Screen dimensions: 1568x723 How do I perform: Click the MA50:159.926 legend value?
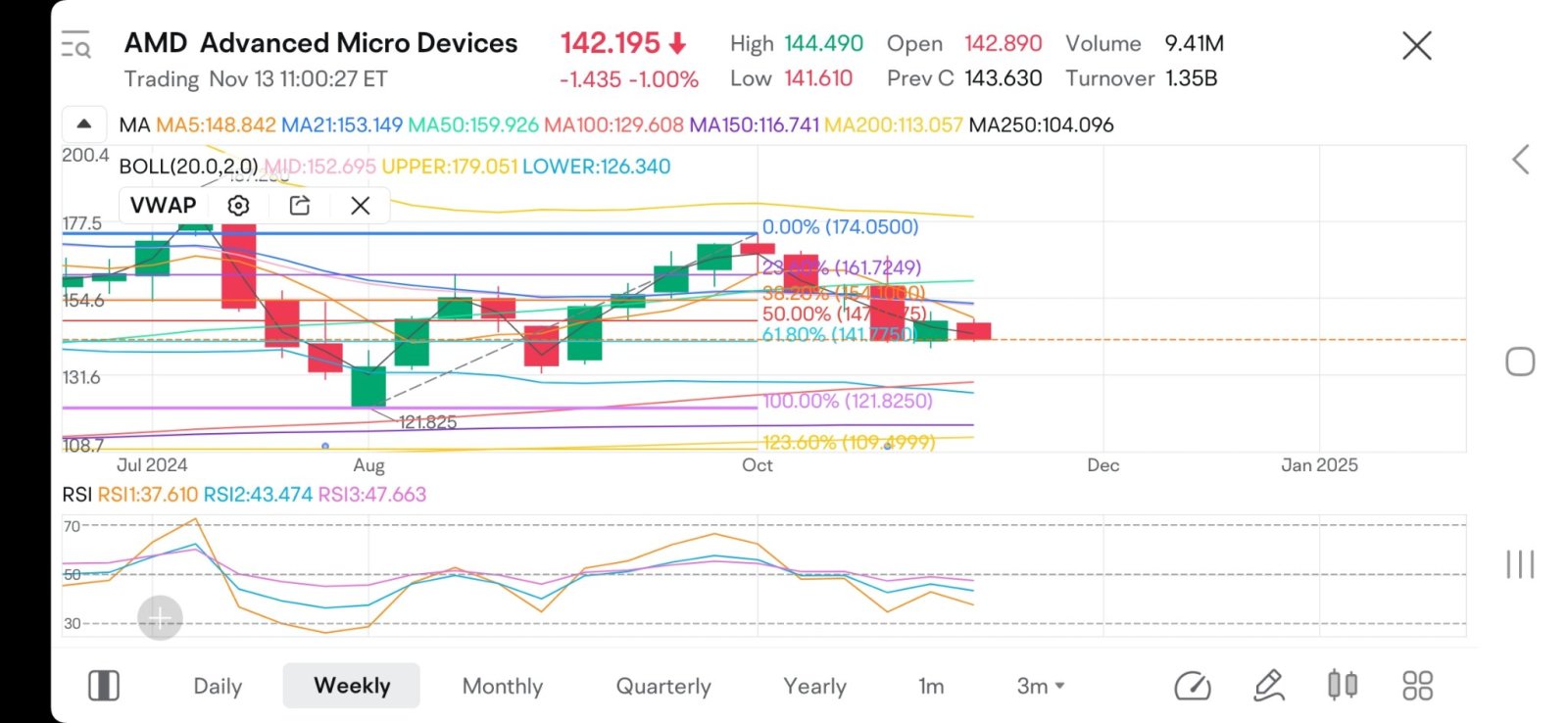[473, 125]
